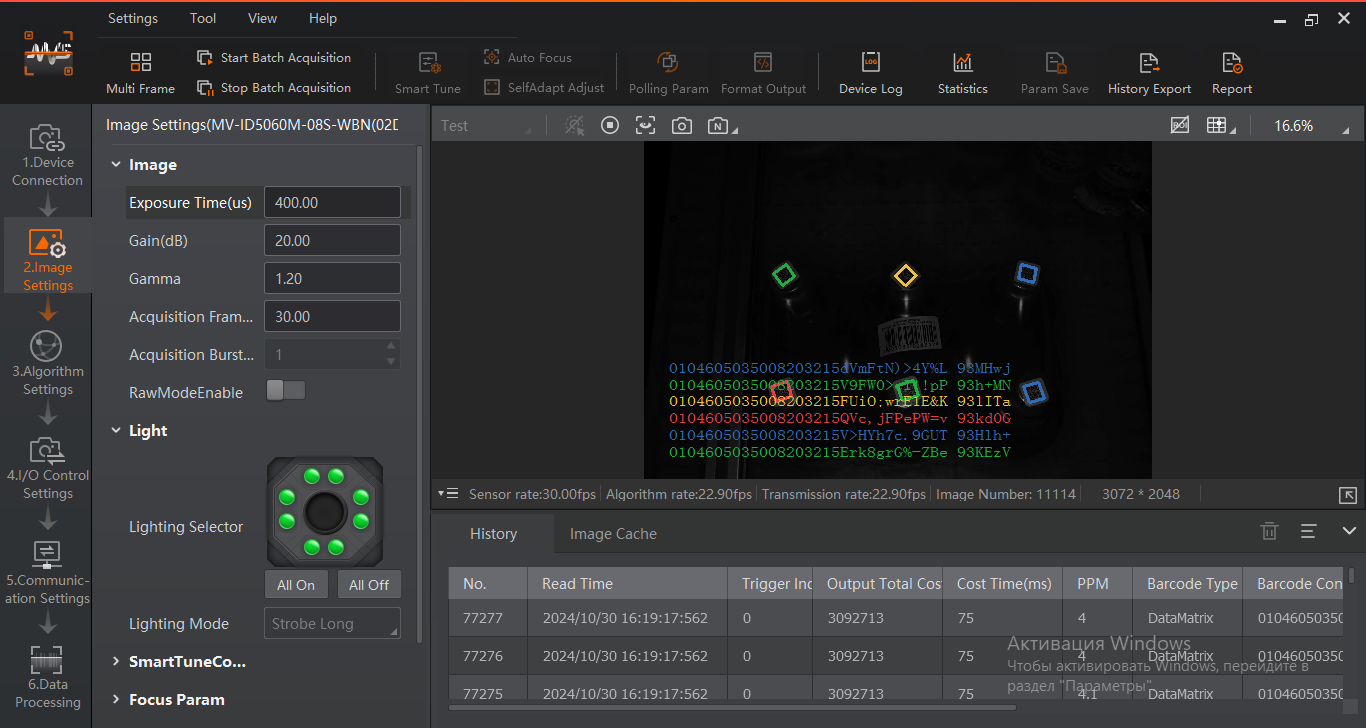The image size is (1366, 728).
Task: Toggle the RawModeEnable switch
Action: [286, 391]
